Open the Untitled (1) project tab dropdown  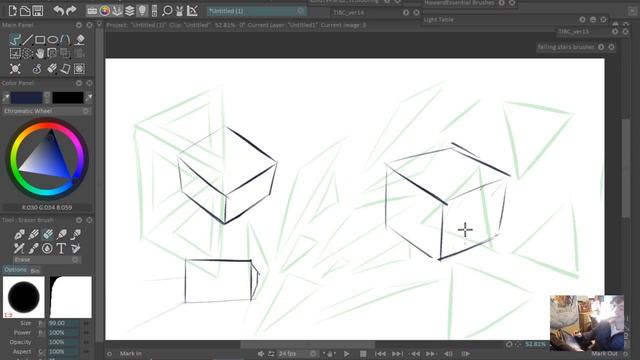301,11
